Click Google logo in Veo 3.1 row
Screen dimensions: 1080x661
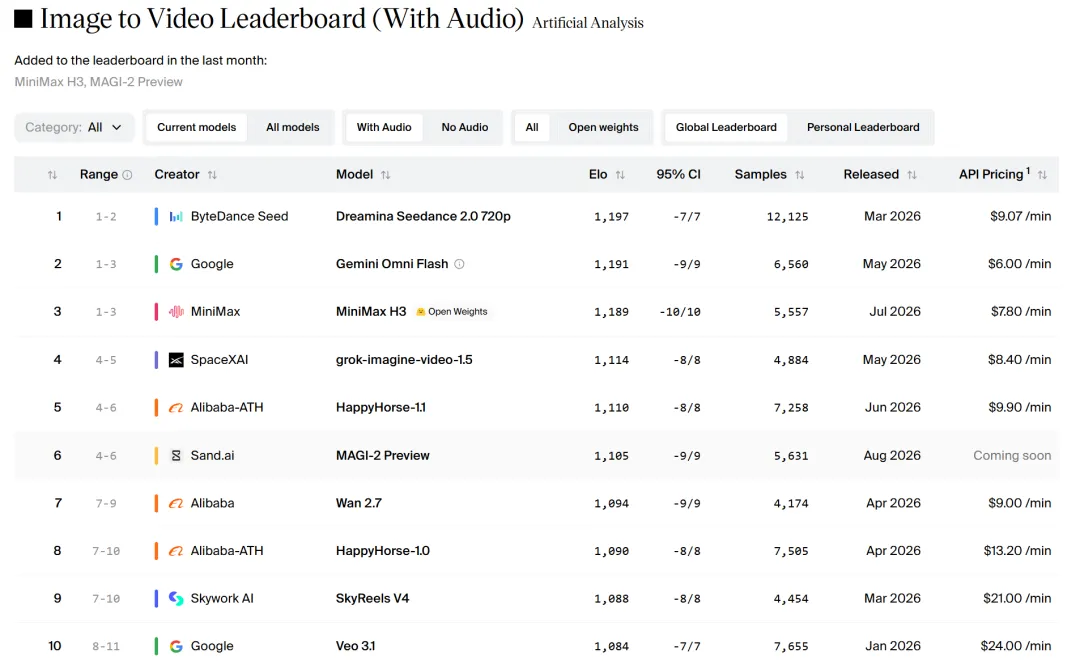coord(176,647)
